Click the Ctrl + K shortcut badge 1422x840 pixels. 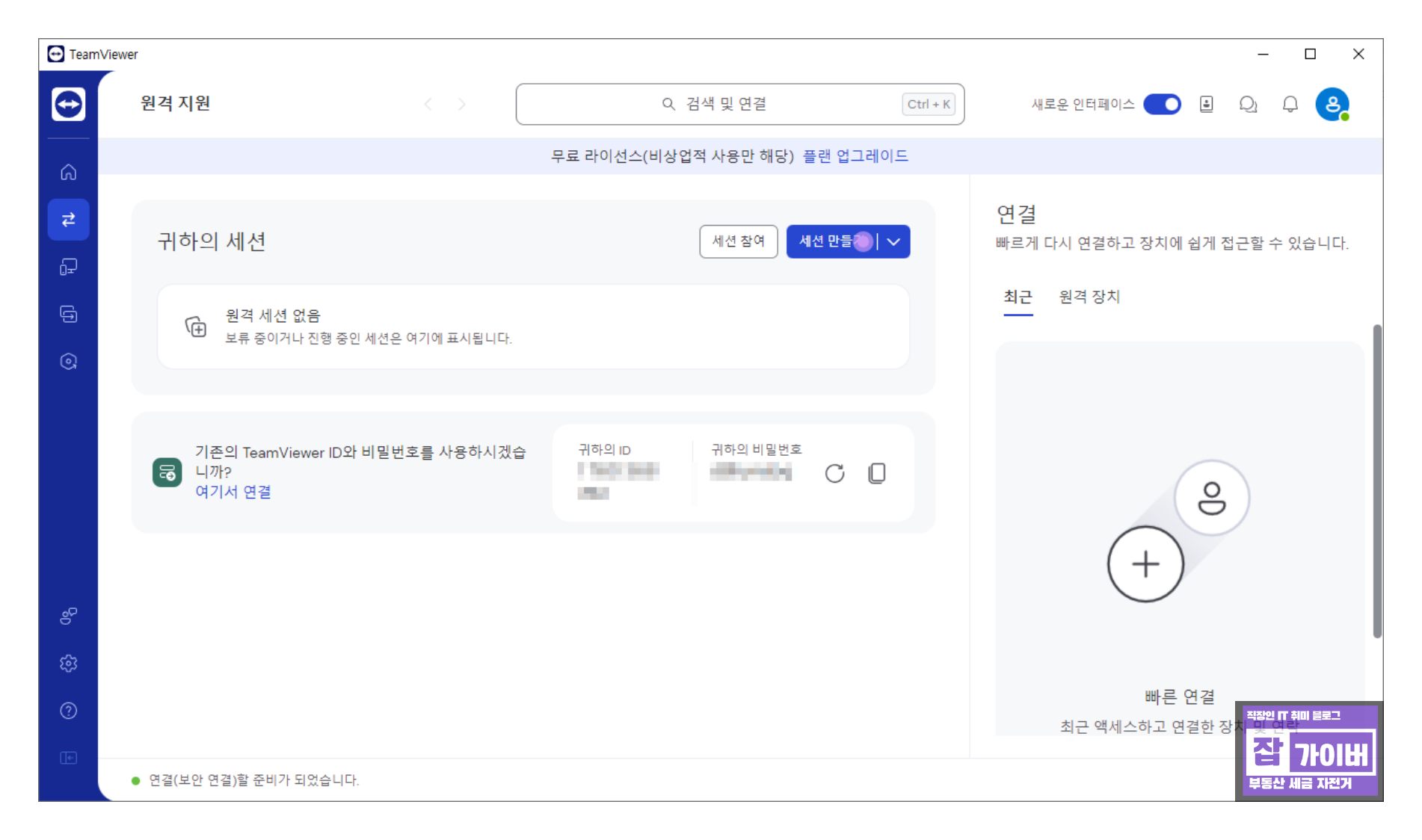point(929,104)
